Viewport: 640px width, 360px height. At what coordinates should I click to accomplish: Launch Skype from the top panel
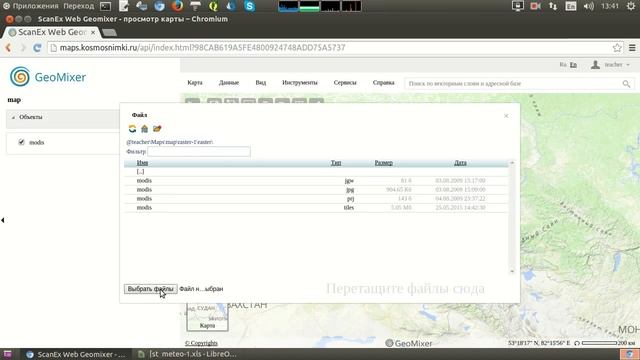click(x=249, y=6)
